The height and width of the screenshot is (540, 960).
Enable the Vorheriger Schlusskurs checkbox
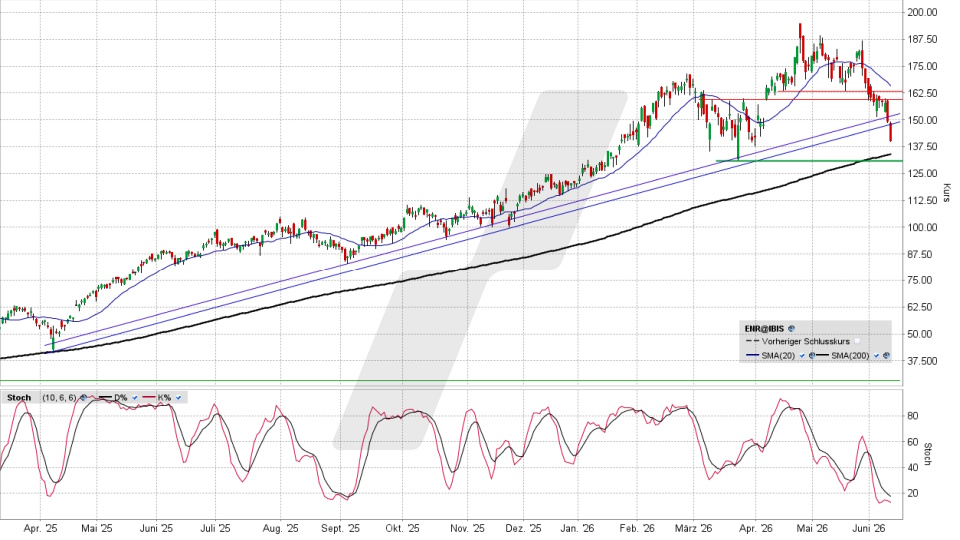click(857, 342)
